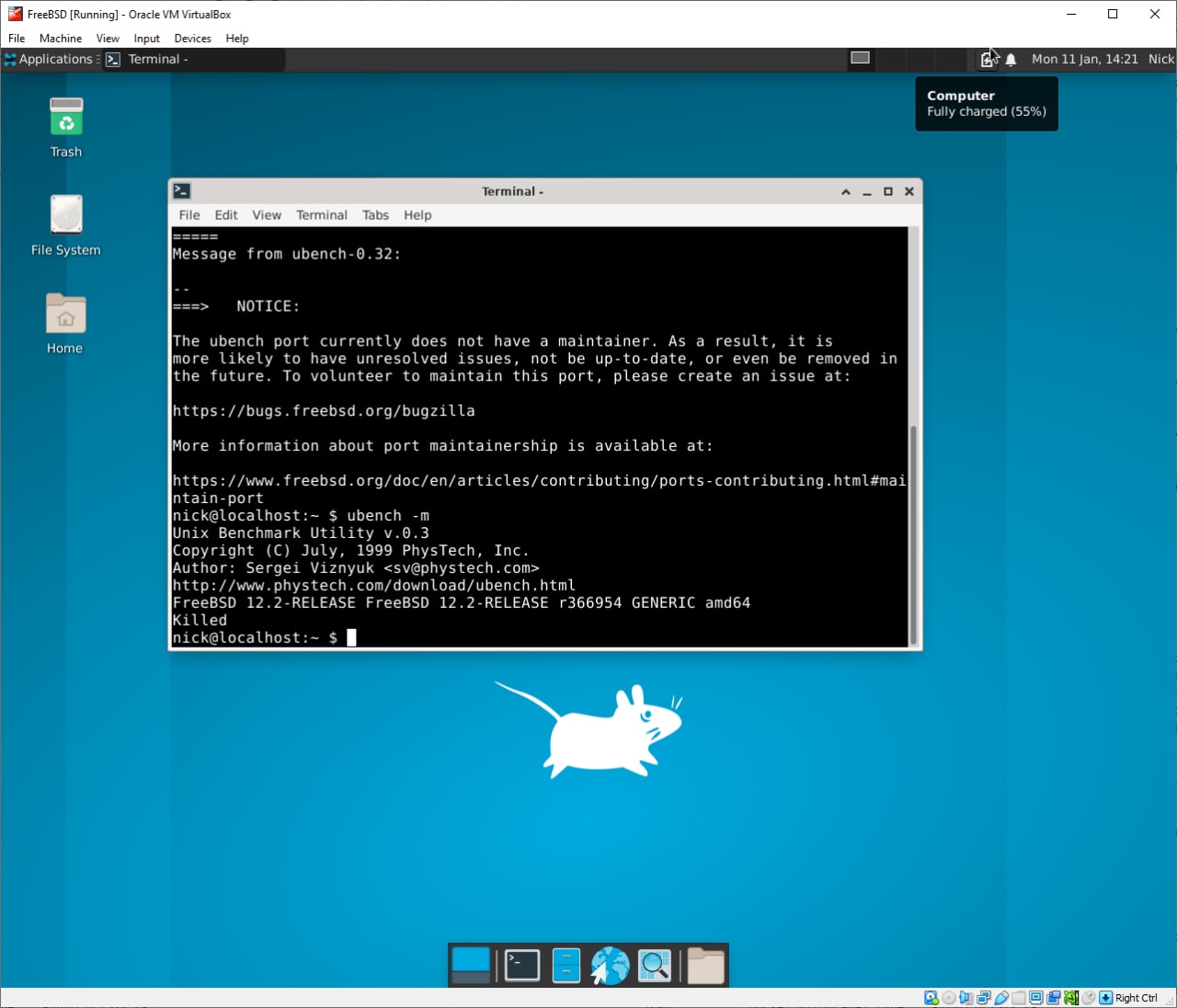The image size is (1177, 1008).
Task: Open the Terminal menu in terminal window
Action: 322,215
